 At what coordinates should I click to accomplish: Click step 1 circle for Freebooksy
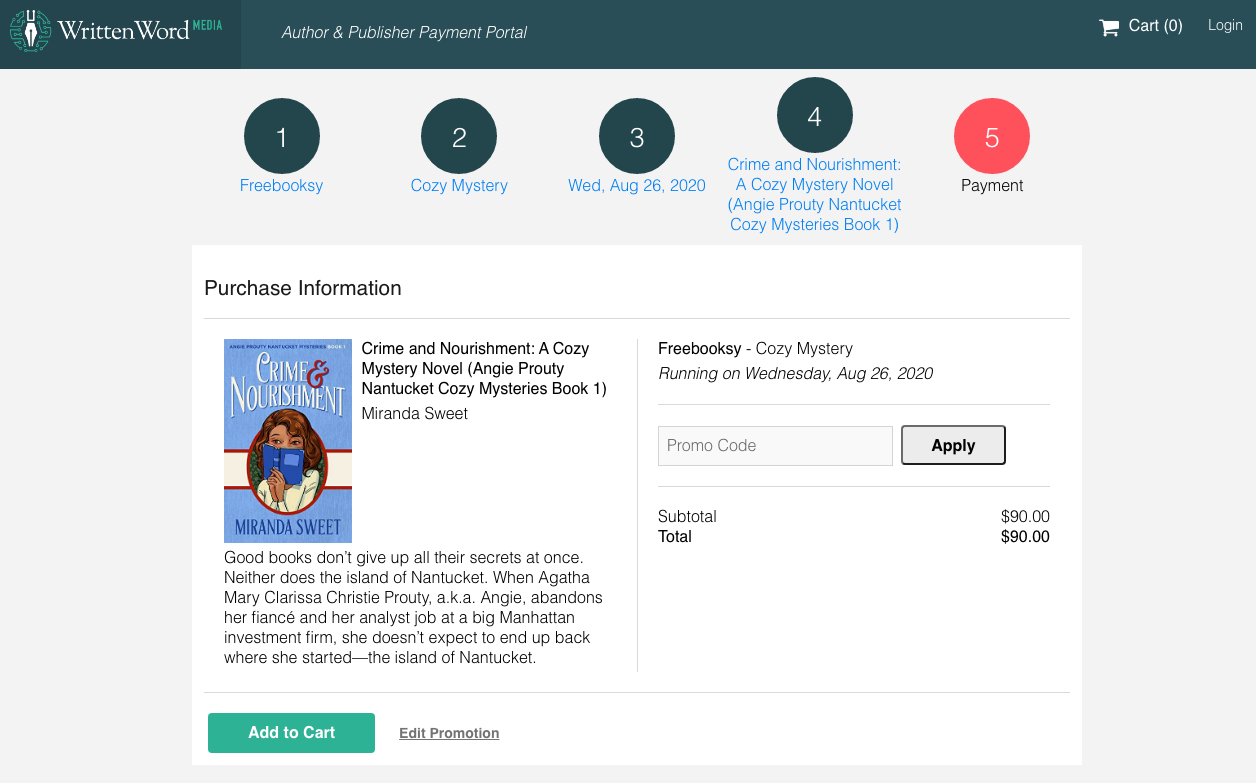point(281,135)
